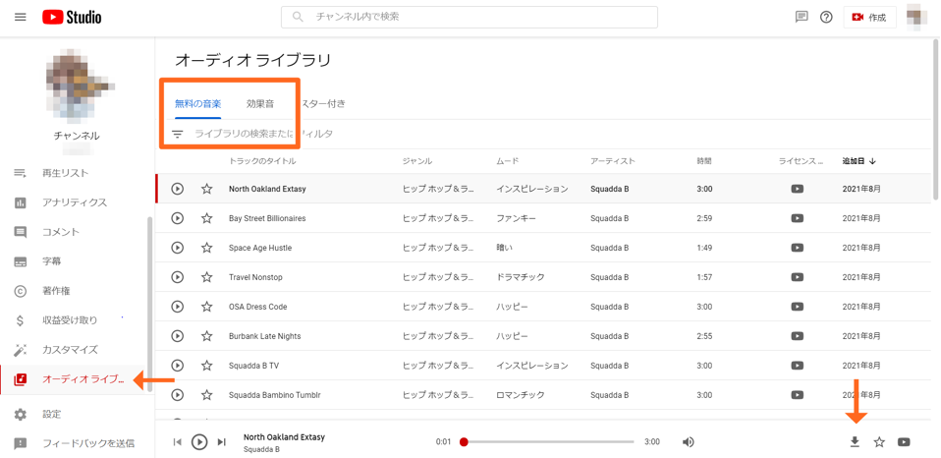Open アナリティクス in the sidebar
The image size is (941, 458).
click(74, 203)
